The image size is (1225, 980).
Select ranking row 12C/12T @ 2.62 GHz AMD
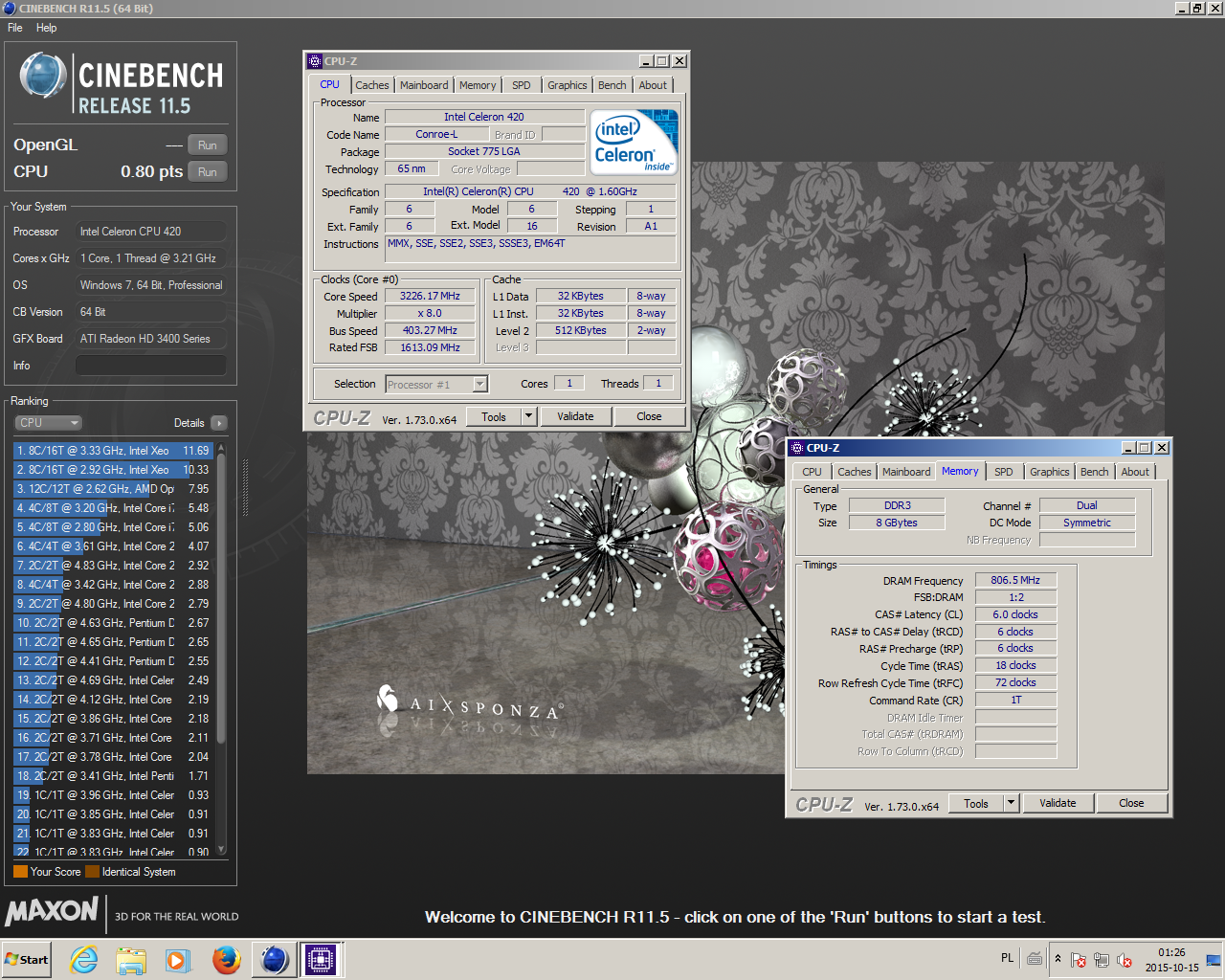[113, 488]
